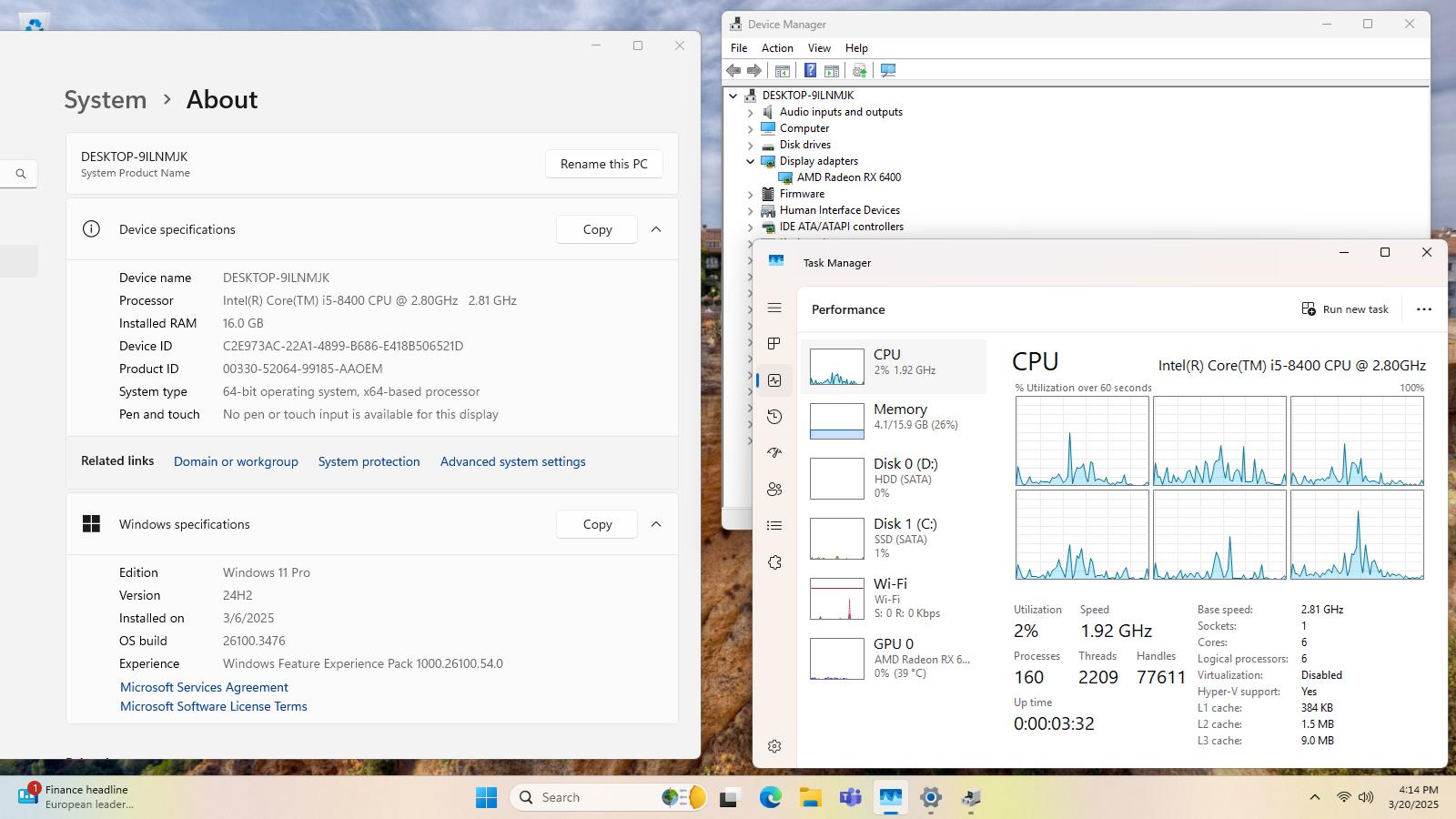1456x819 pixels.
Task: Open the Services page in Task Manager
Action: [x=774, y=562]
